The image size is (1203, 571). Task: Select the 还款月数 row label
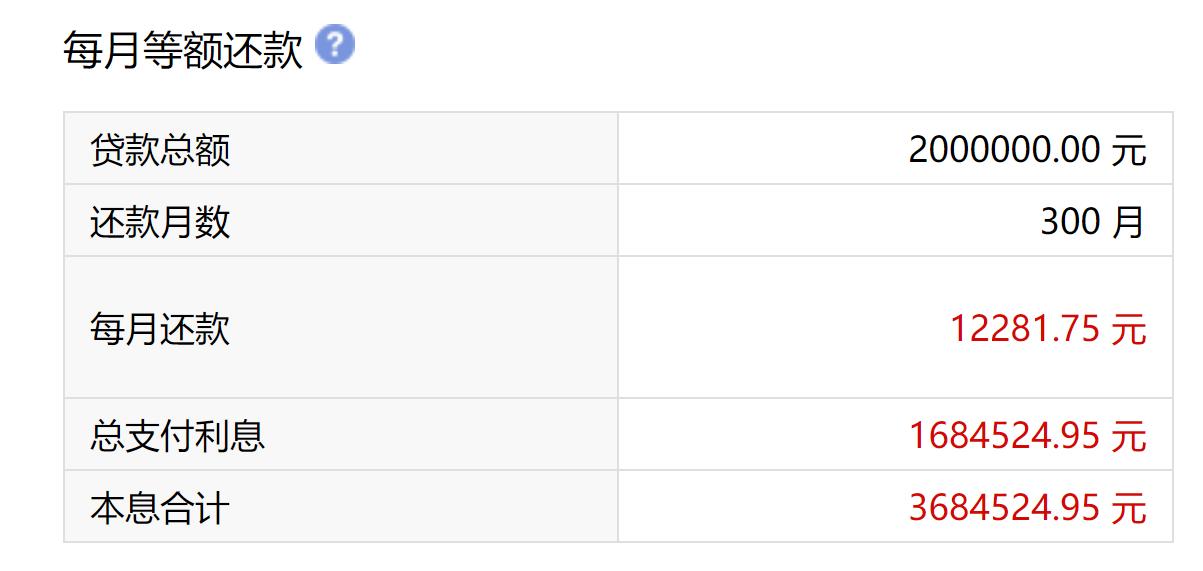pyautogui.click(x=160, y=221)
